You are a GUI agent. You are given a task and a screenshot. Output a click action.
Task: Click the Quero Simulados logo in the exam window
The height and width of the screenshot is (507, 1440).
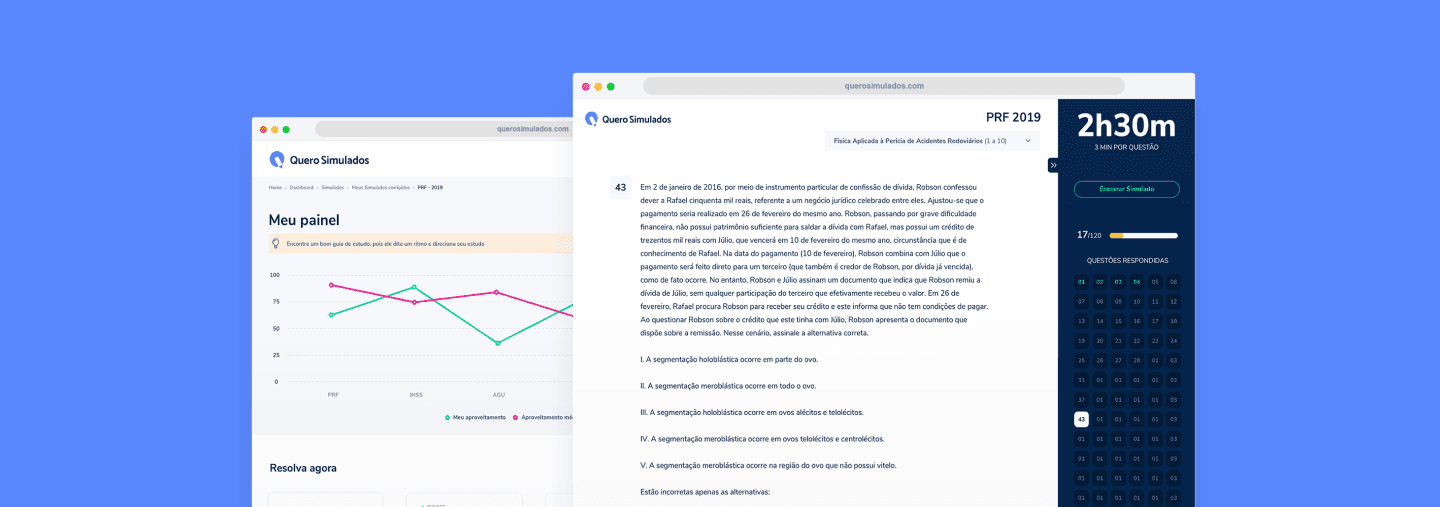pyautogui.click(x=629, y=119)
